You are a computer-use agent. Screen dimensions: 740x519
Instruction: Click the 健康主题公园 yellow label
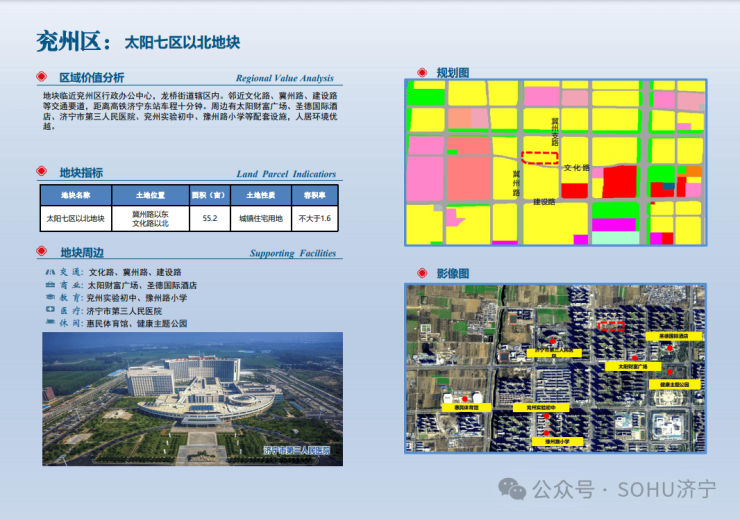(x=674, y=385)
